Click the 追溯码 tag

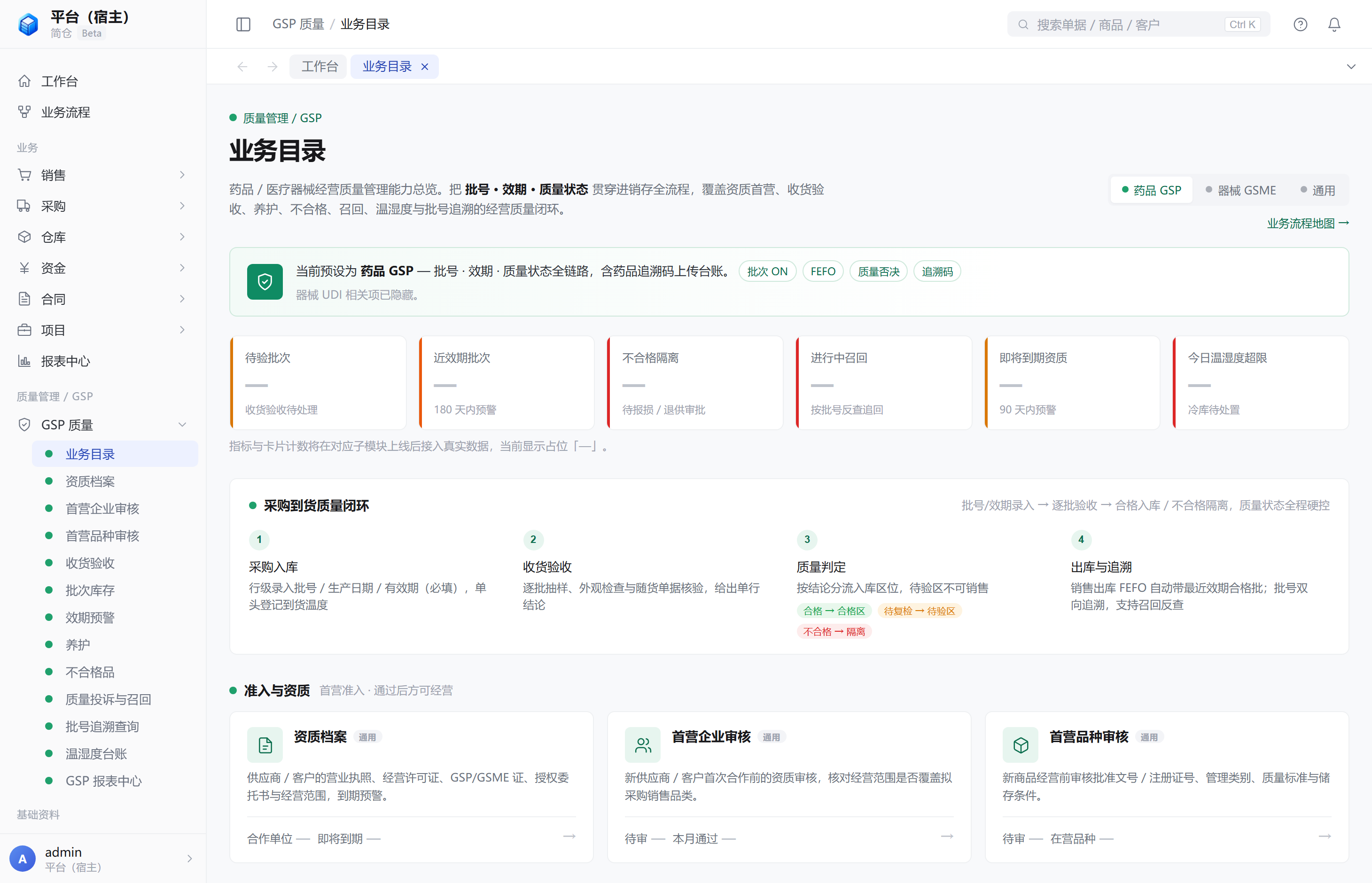click(x=937, y=271)
